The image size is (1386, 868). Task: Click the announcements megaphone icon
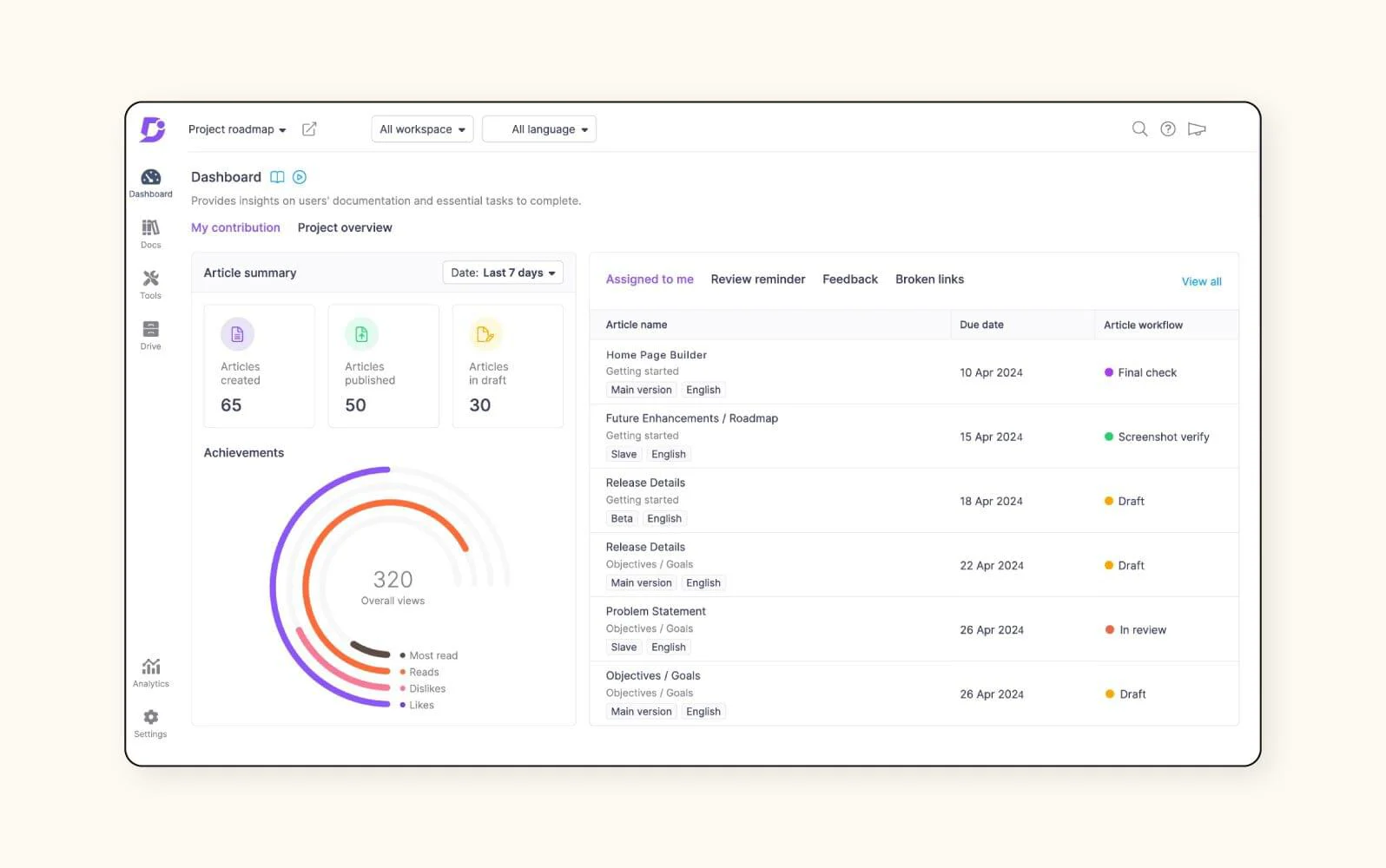tap(1197, 129)
